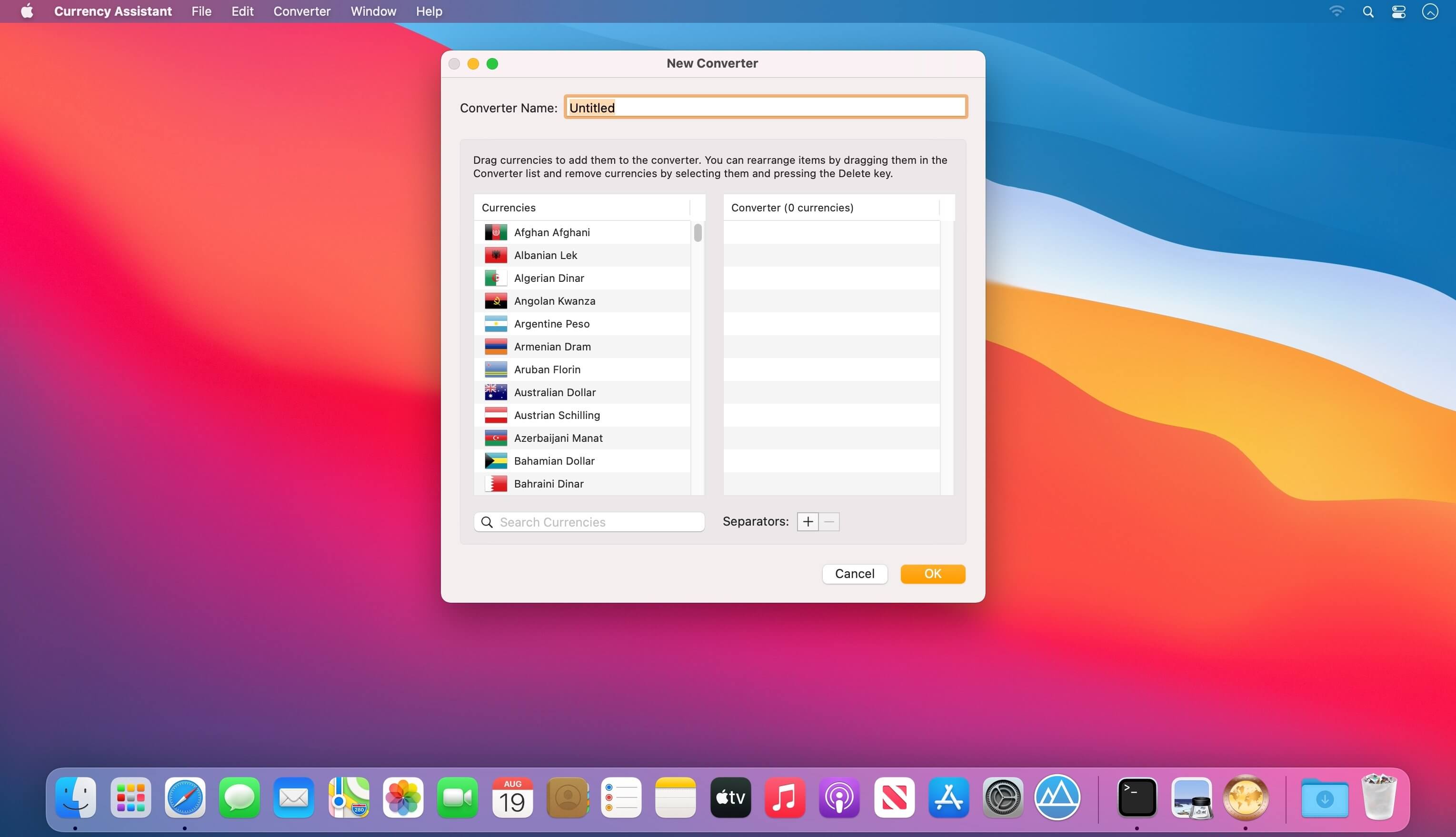This screenshot has height=837, width=1456.
Task: Click the Spotlight search magnifier icon
Action: pyautogui.click(x=1368, y=11)
